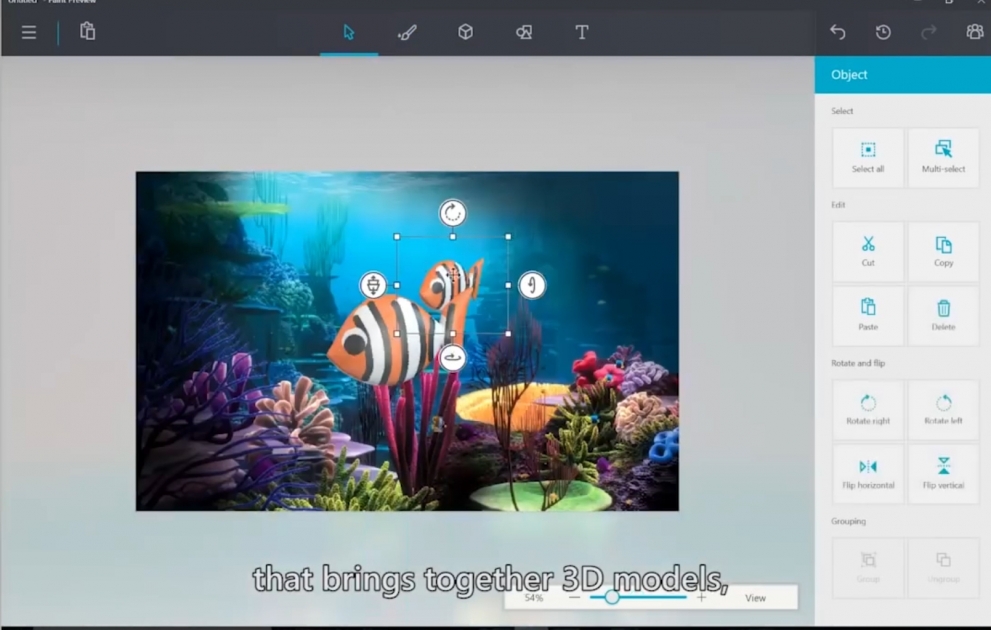Flip horizontal the object
This screenshot has height=630, width=991.
click(x=868, y=474)
